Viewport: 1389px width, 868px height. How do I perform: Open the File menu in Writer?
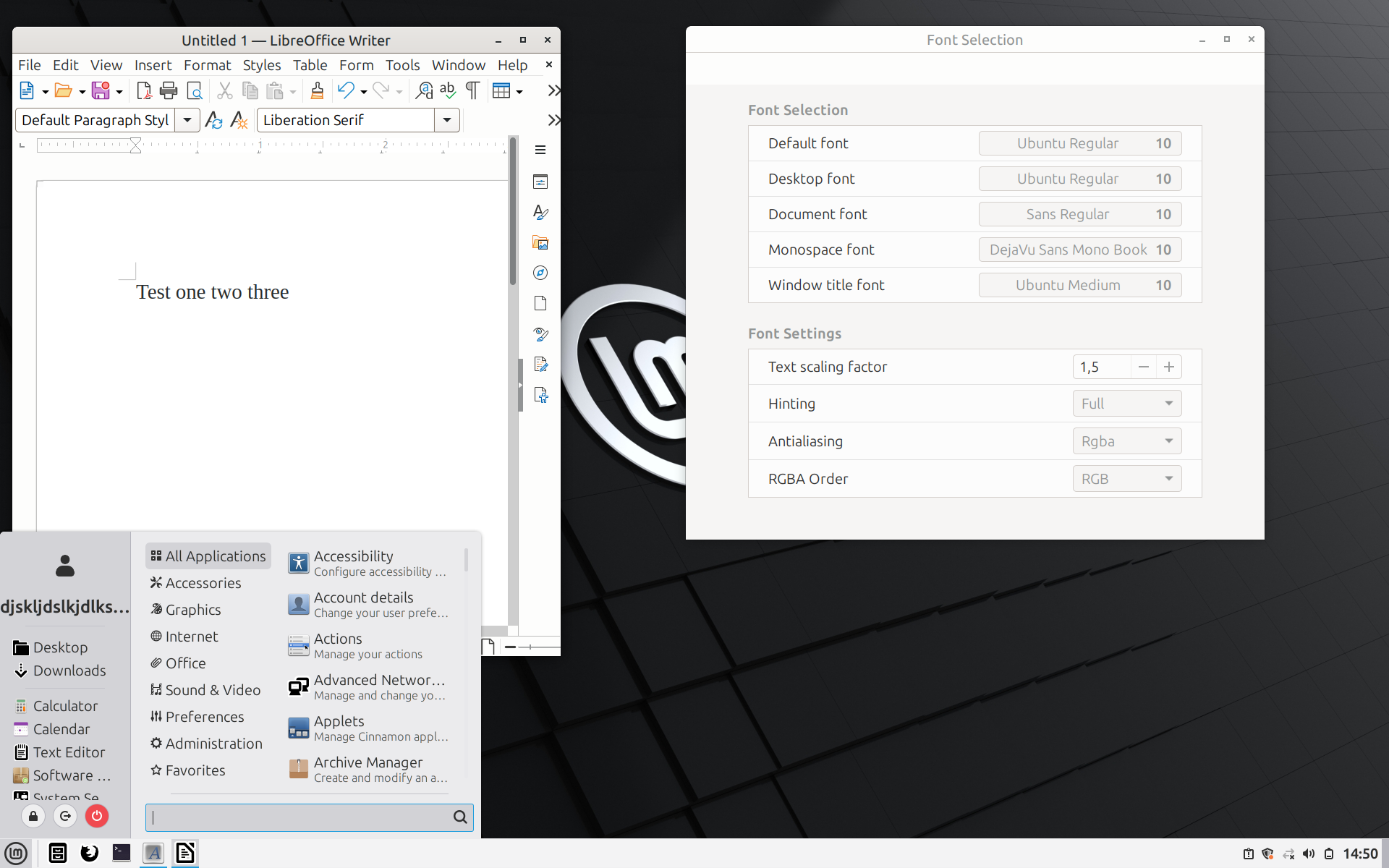coord(30,65)
